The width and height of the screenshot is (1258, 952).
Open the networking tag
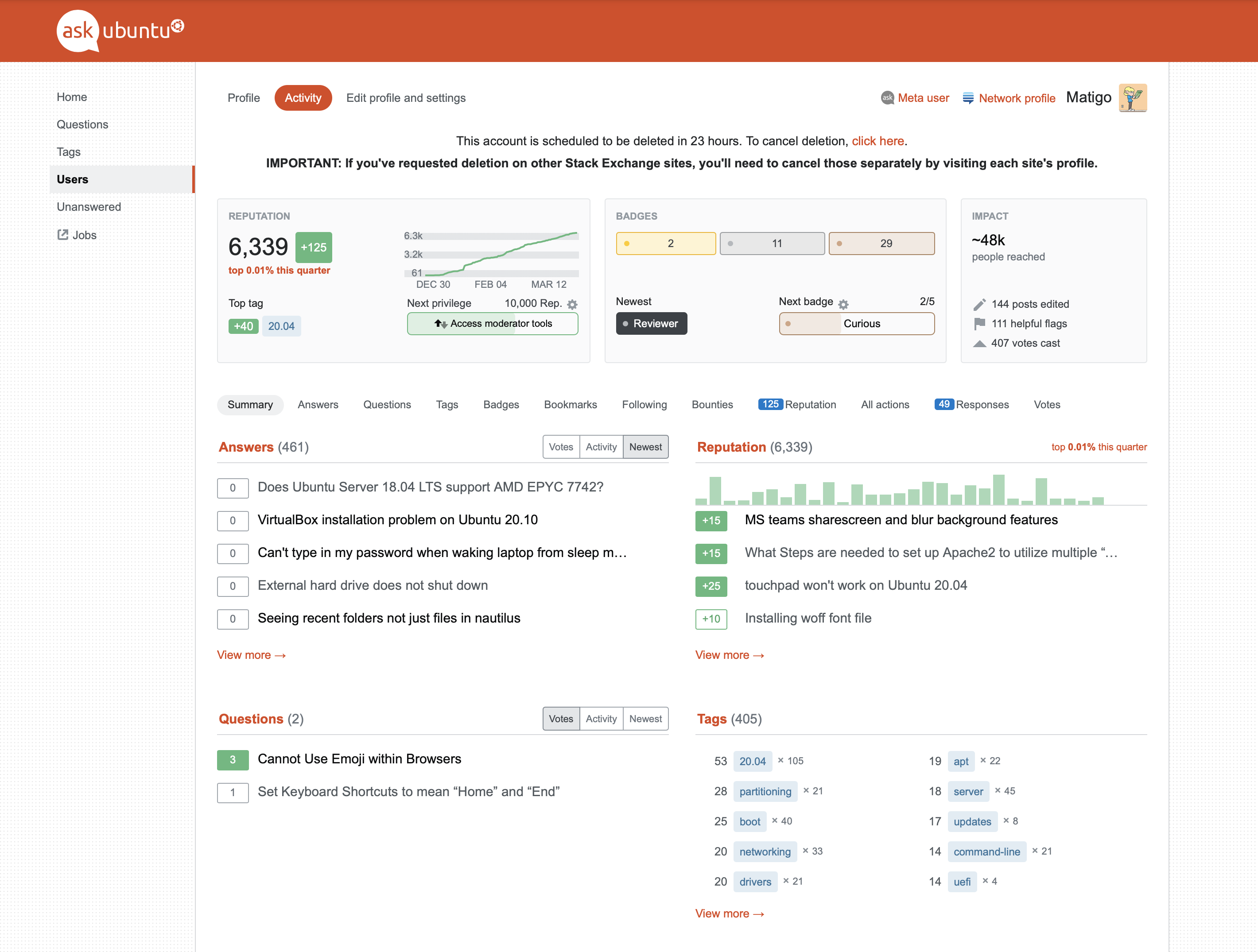[x=765, y=852]
